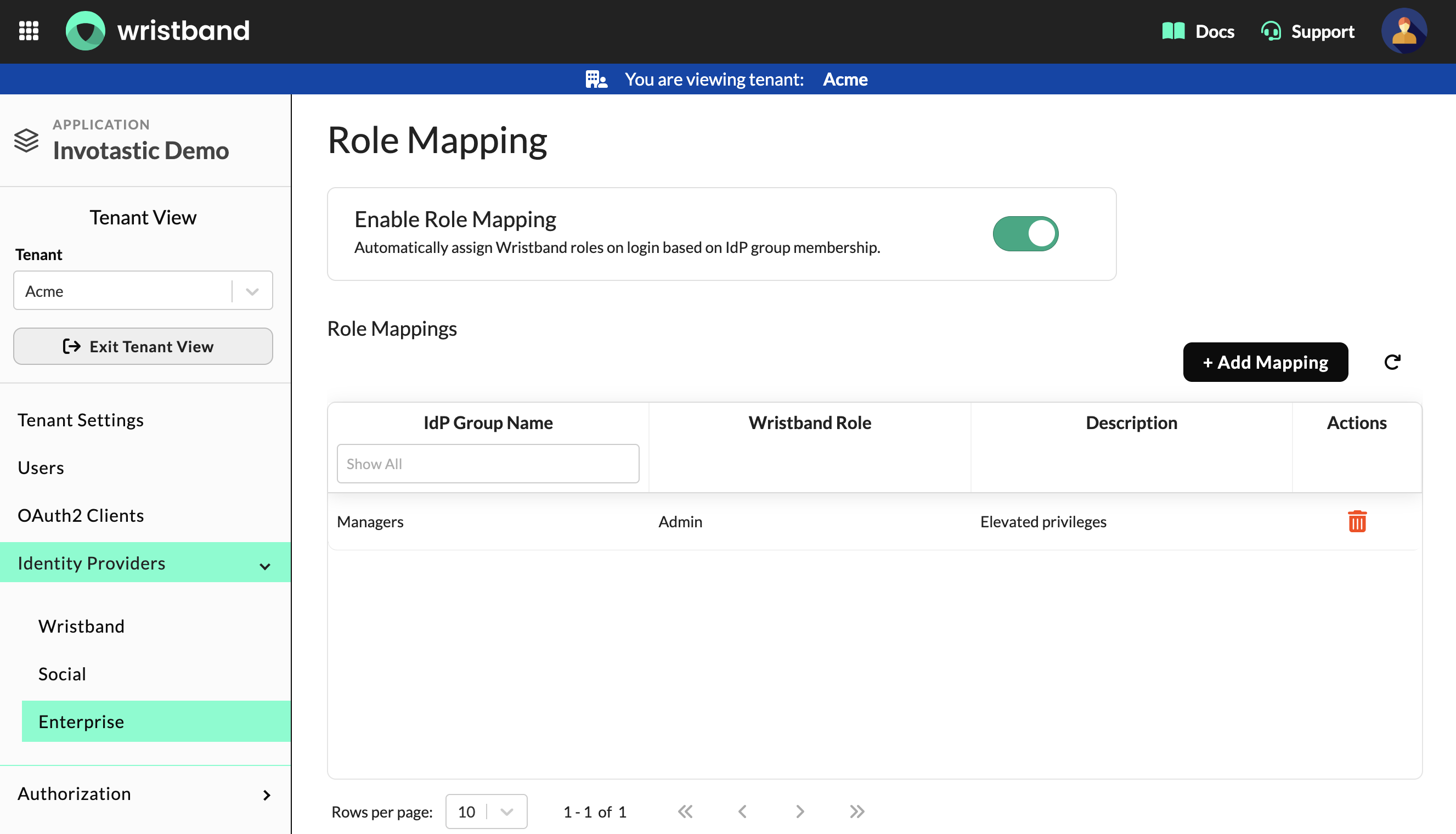Viewport: 1456px width, 834px height.
Task: Click the Show All filter input
Action: click(488, 464)
